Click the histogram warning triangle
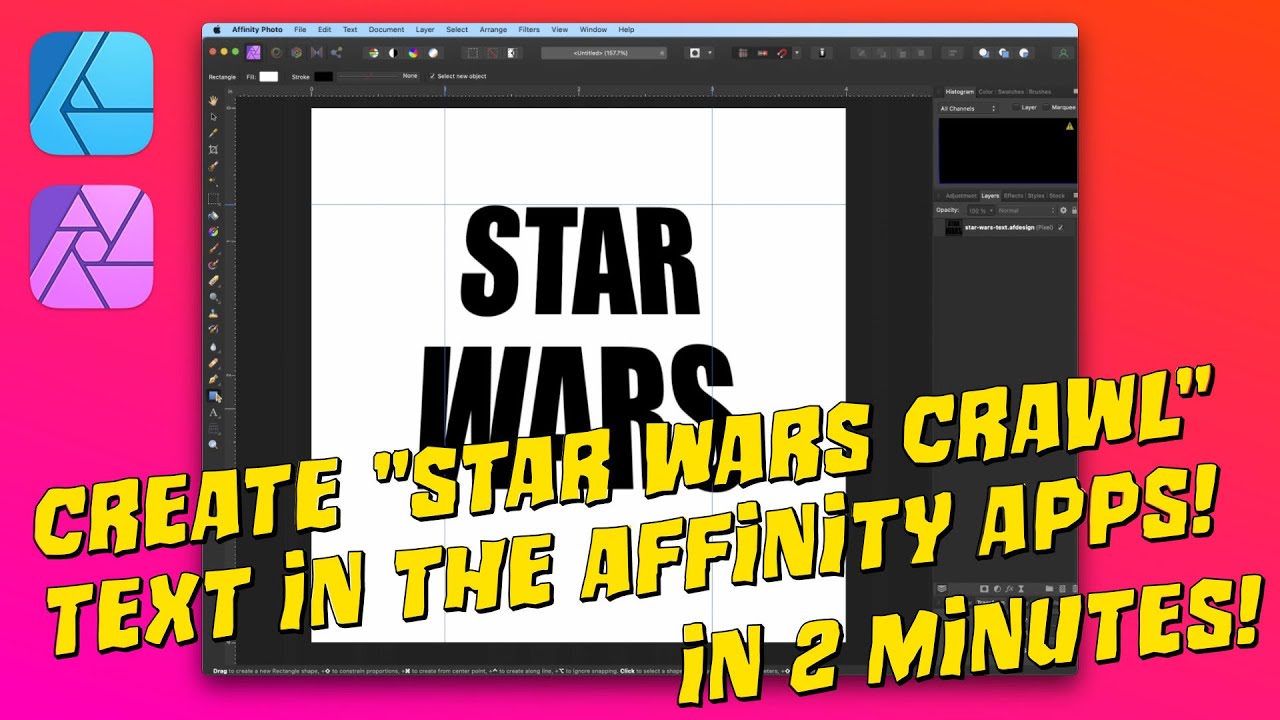Viewport: 1280px width, 720px height. tap(1069, 126)
